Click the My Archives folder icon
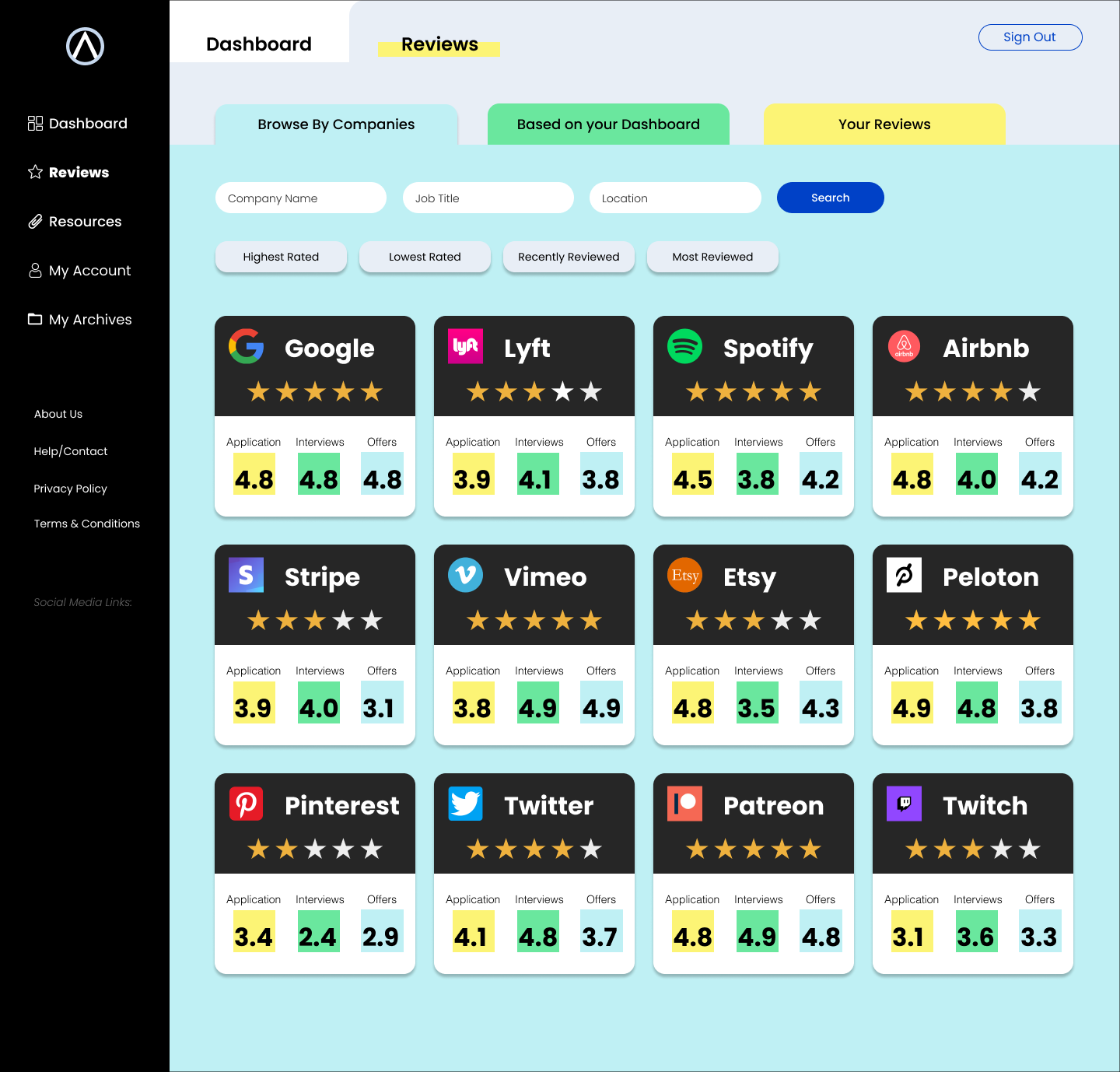Screen dimensions: 1120x1072 click(35, 319)
